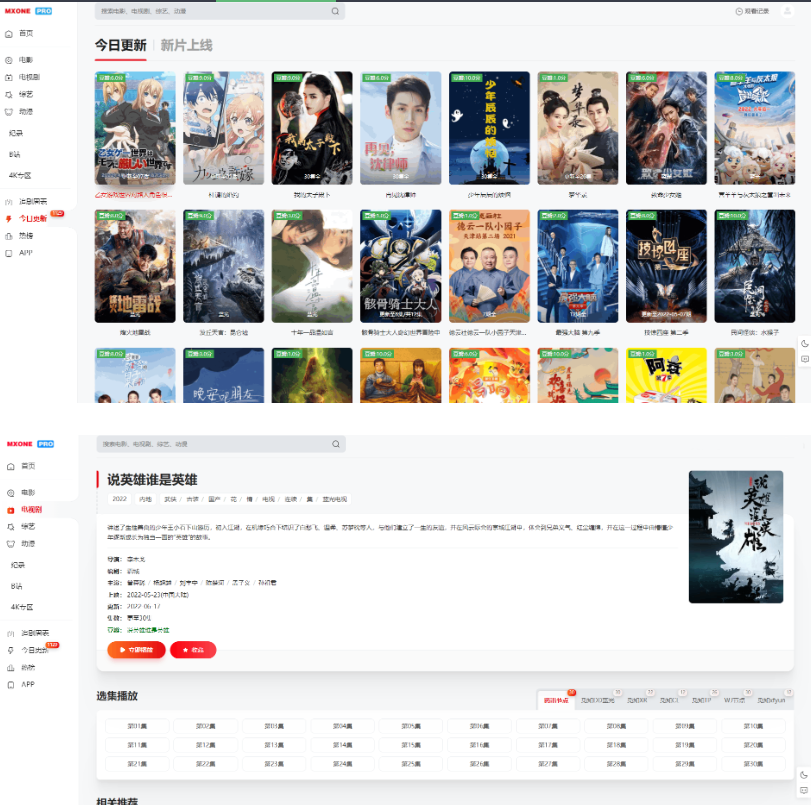
Task: Open the 追剧周表 schedule sidebar icon
Action: [10, 201]
